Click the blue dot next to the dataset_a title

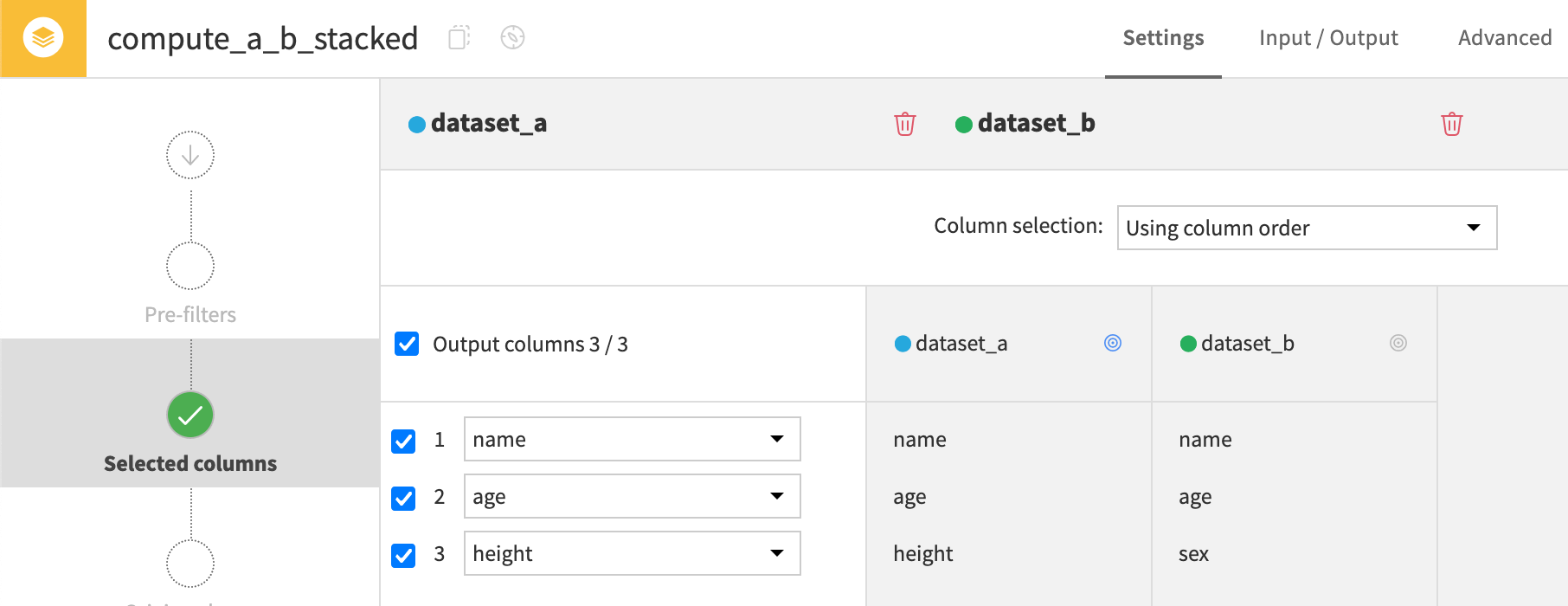(x=416, y=125)
